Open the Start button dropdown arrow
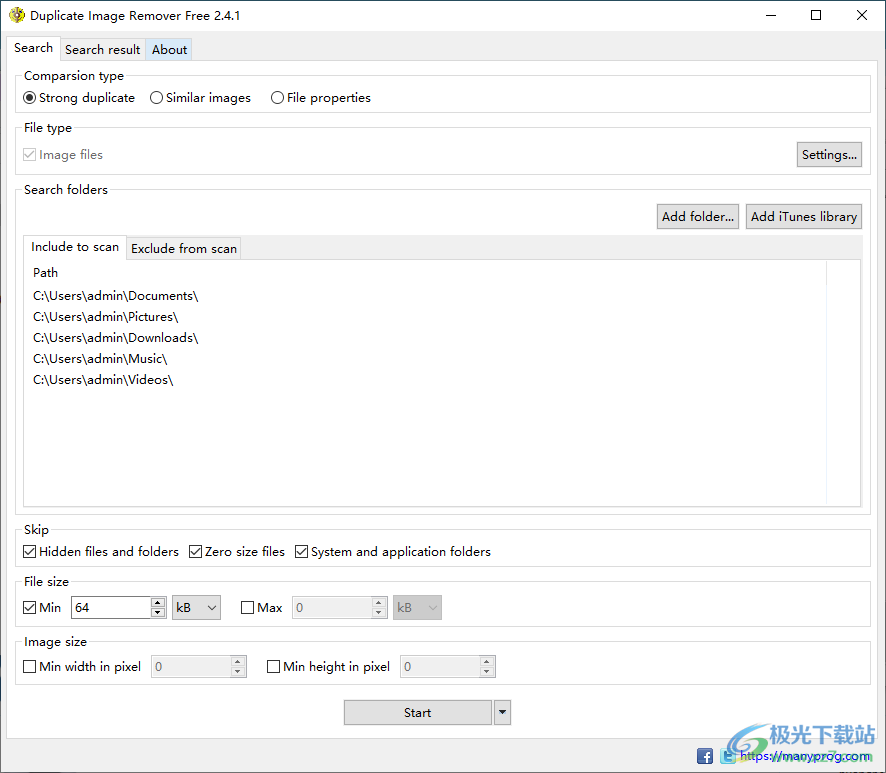886x773 pixels. tap(502, 713)
